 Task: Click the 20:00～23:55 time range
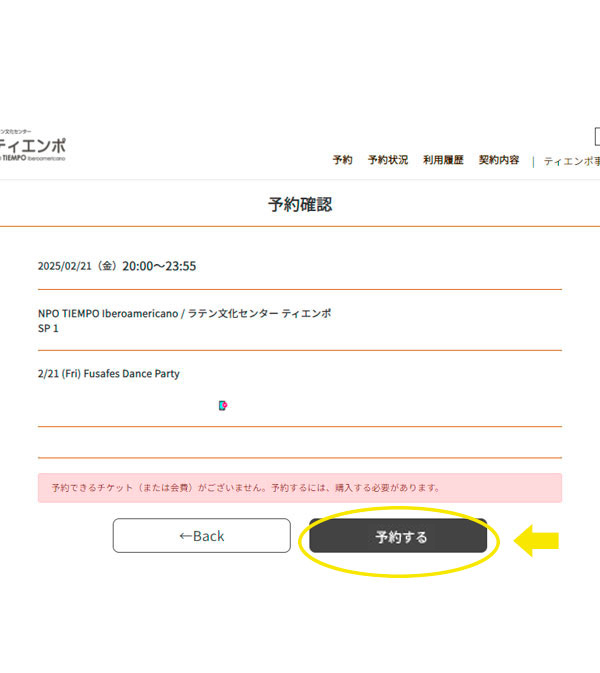(159, 266)
